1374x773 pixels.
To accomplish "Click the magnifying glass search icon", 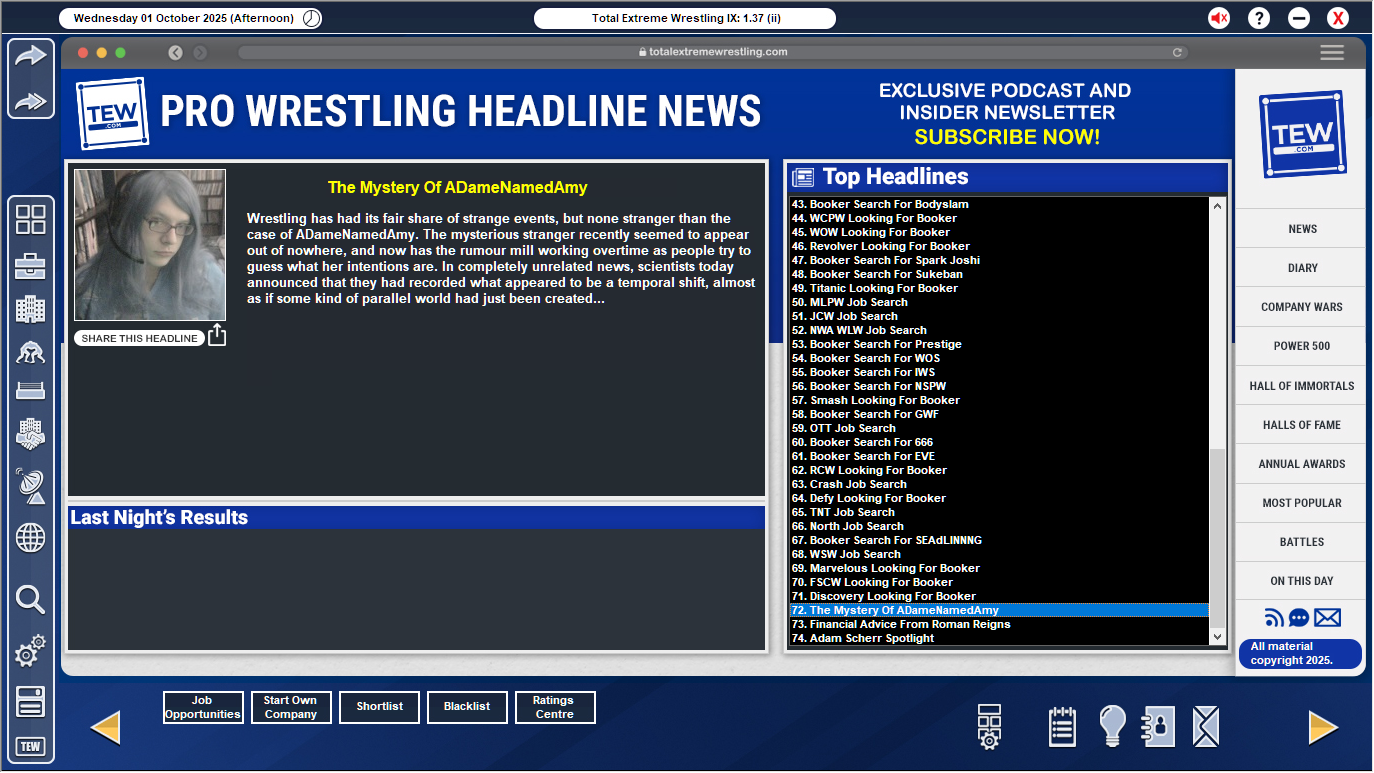I will (30, 599).
